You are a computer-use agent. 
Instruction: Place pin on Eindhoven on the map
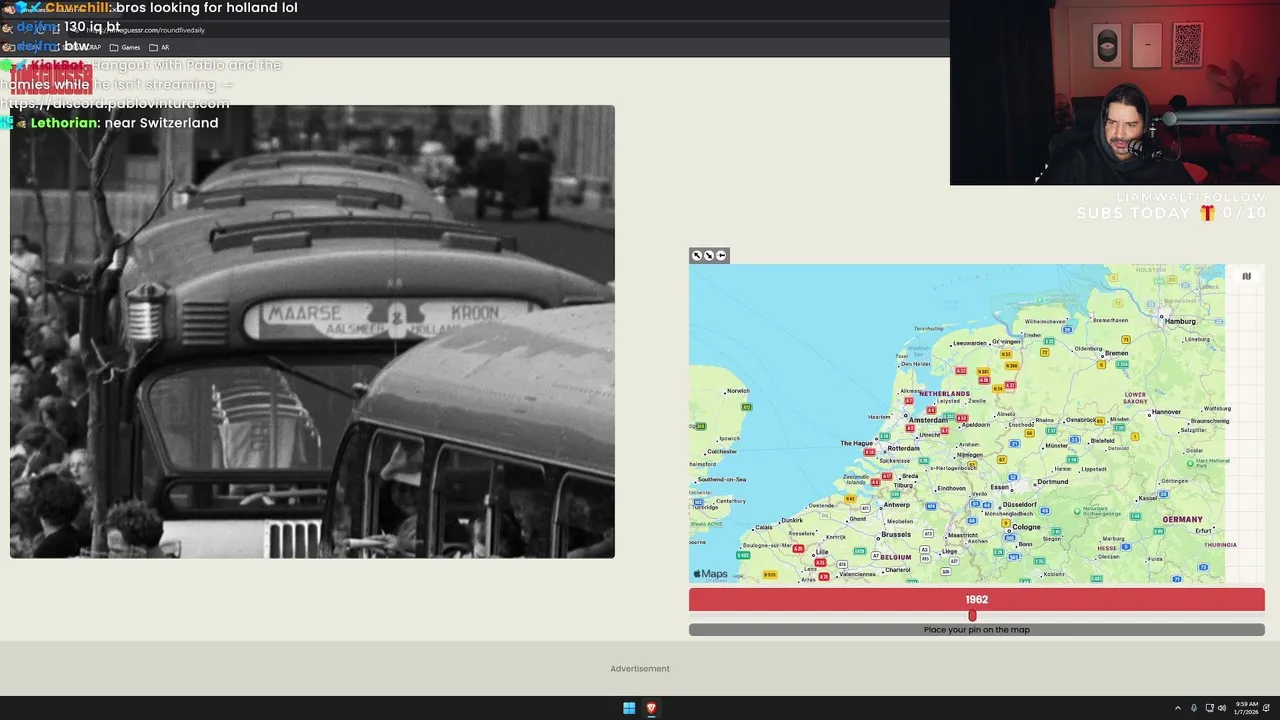pos(951,488)
